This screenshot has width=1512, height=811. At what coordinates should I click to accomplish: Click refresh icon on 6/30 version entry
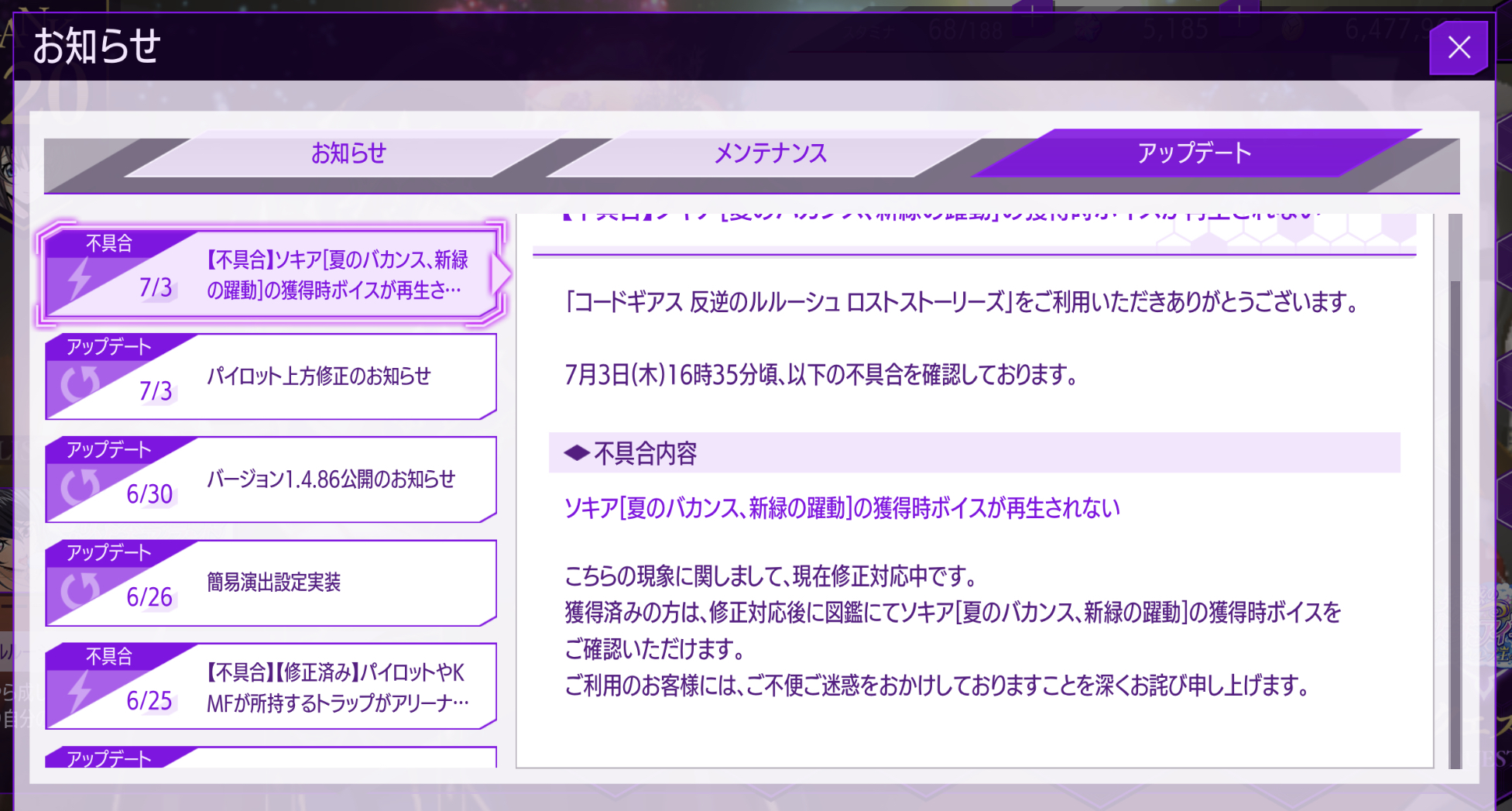click(x=81, y=486)
